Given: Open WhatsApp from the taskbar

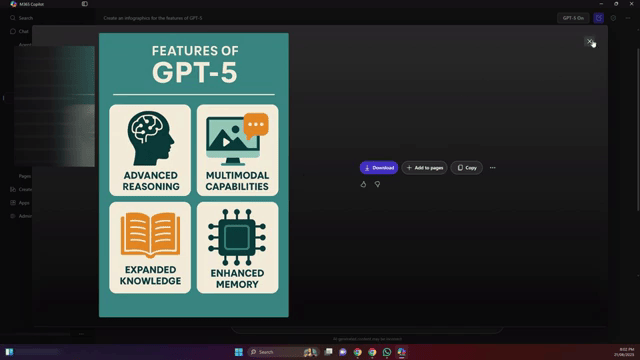Looking at the screenshot, I should tap(387, 352).
